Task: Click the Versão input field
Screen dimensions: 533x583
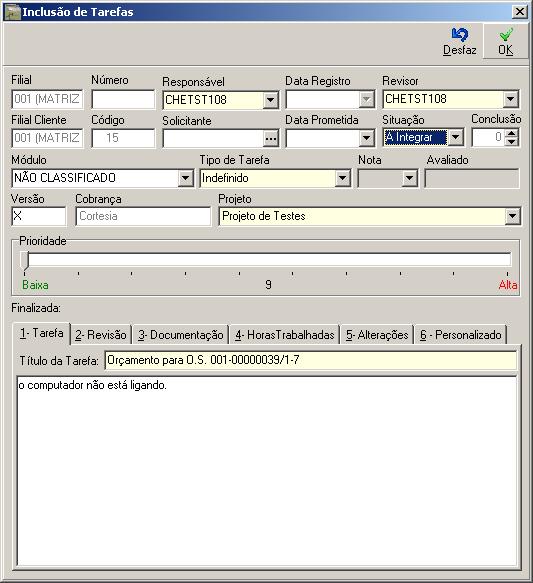Action: point(39,216)
